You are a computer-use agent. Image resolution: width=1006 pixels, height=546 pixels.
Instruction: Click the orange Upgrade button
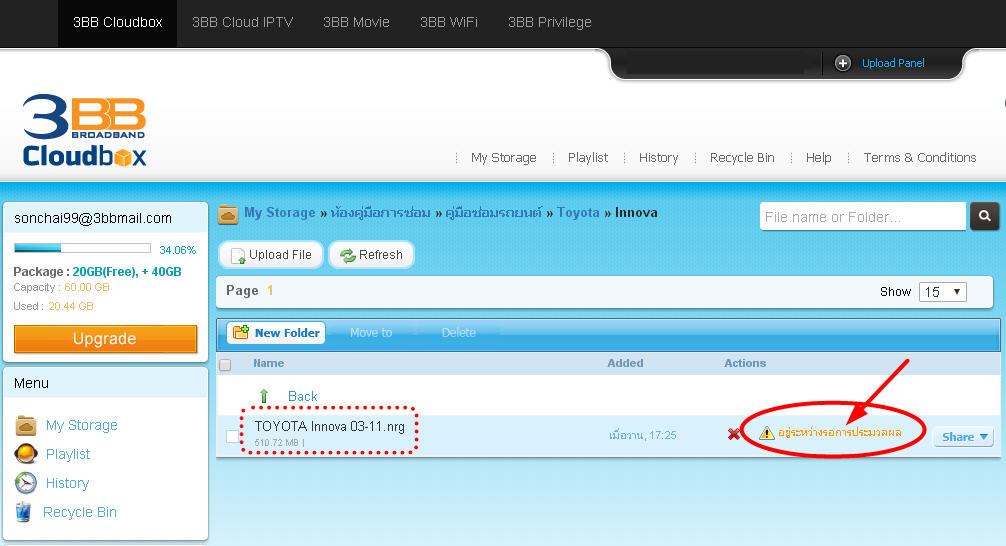pyautogui.click(x=105, y=338)
